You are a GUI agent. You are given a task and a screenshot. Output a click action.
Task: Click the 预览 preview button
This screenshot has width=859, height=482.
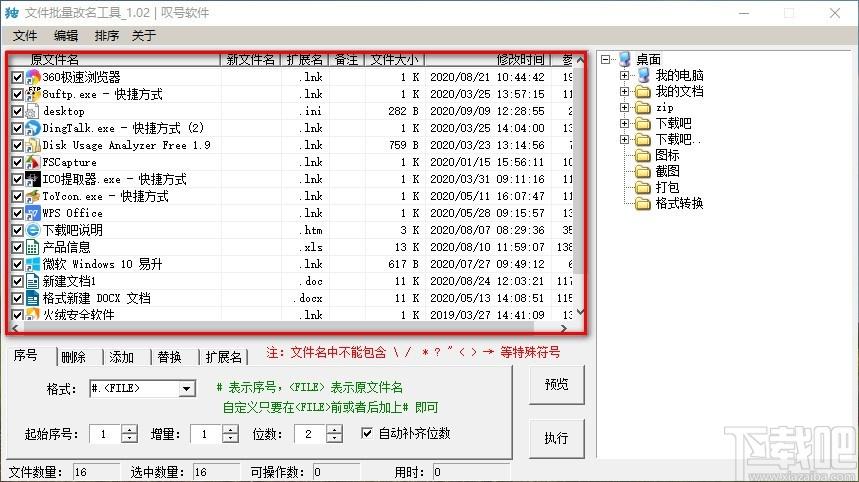click(x=557, y=385)
